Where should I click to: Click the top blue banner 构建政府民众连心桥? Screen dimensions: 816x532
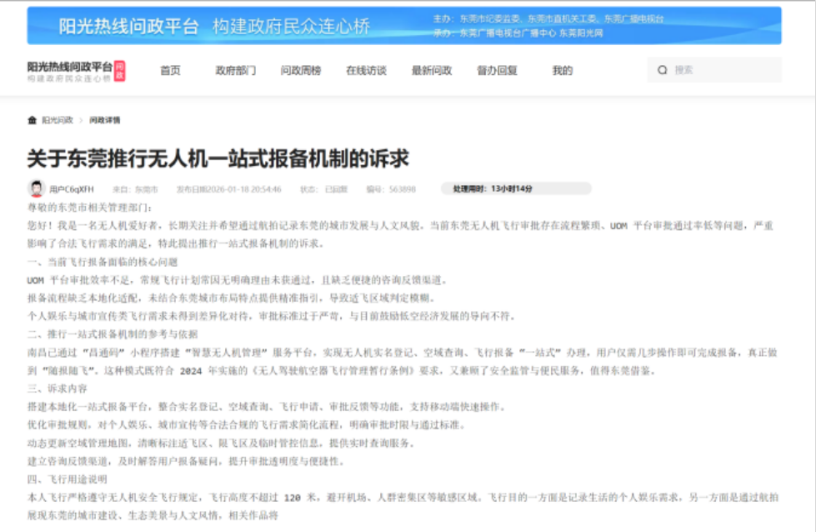404,26
